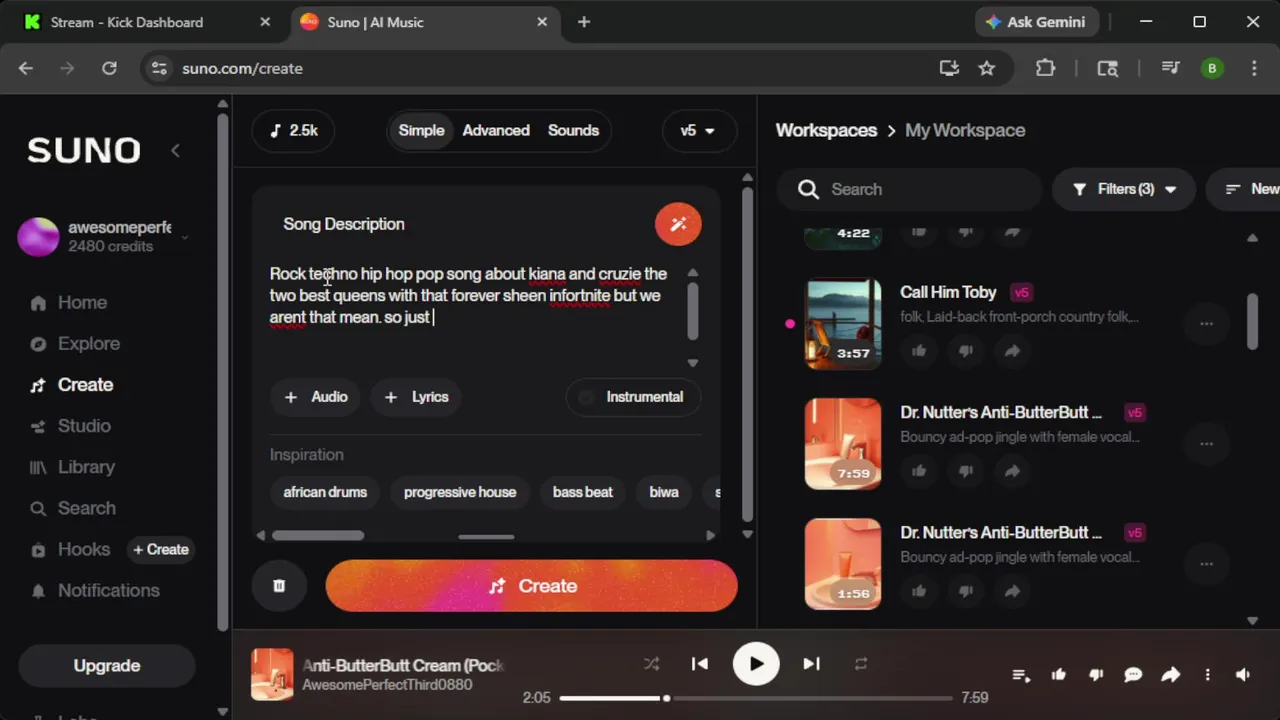
Task: Click the large orange Create button
Action: tap(531, 586)
